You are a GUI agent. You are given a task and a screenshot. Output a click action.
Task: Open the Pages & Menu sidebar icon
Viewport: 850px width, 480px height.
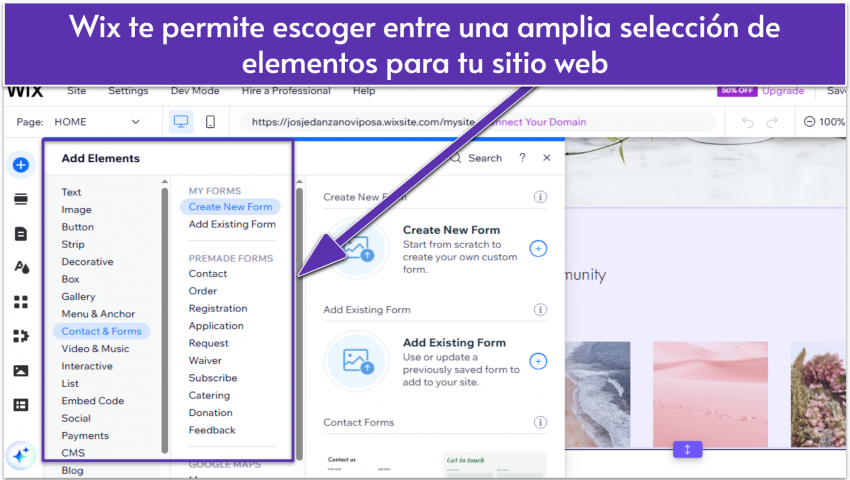pos(21,234)
